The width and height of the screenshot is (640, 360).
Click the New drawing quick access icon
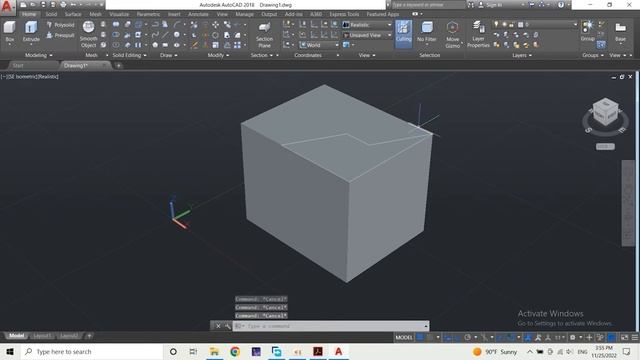[x=24, y=5]
